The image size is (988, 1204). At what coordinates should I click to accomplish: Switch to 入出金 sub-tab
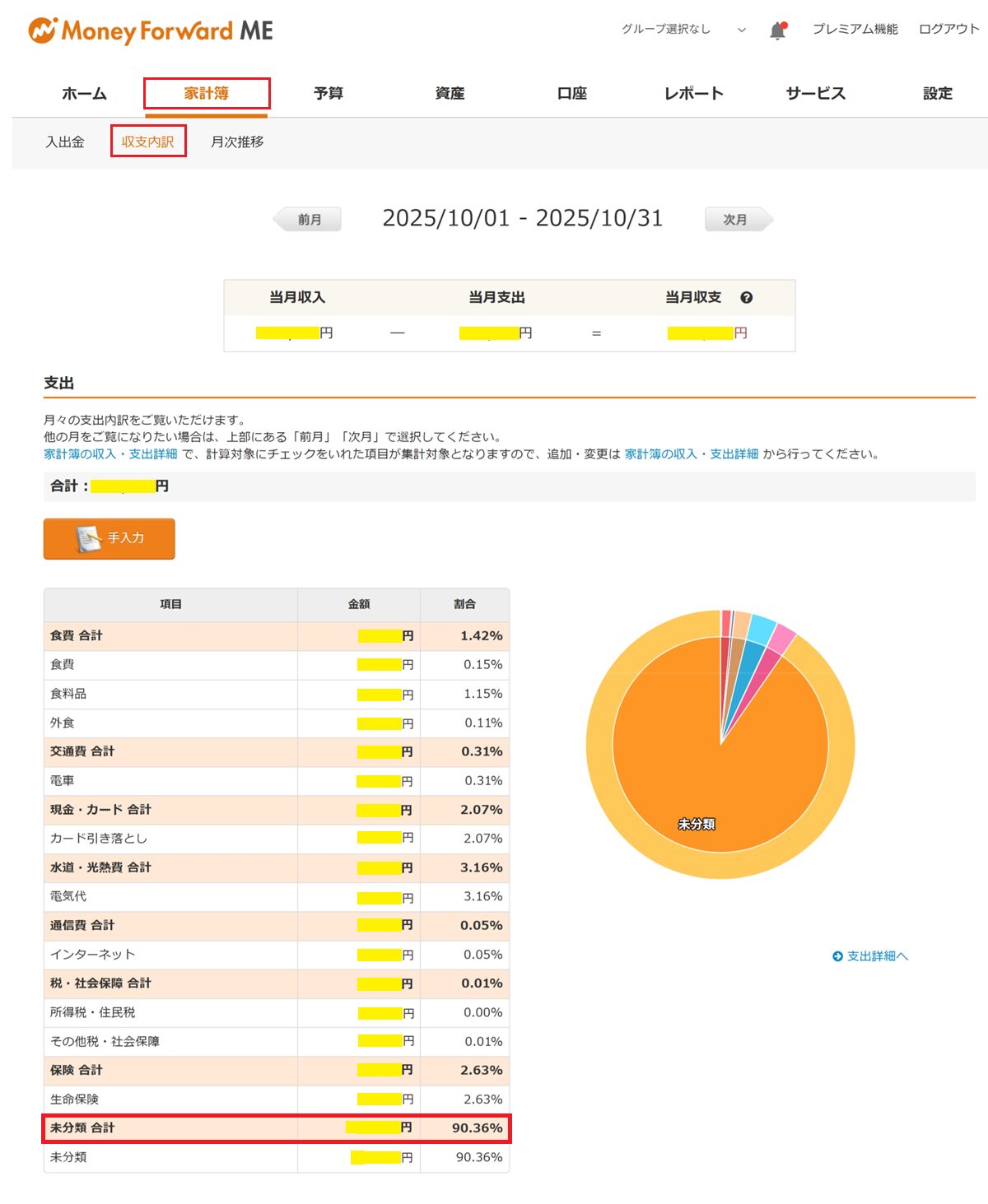[65, 142]
